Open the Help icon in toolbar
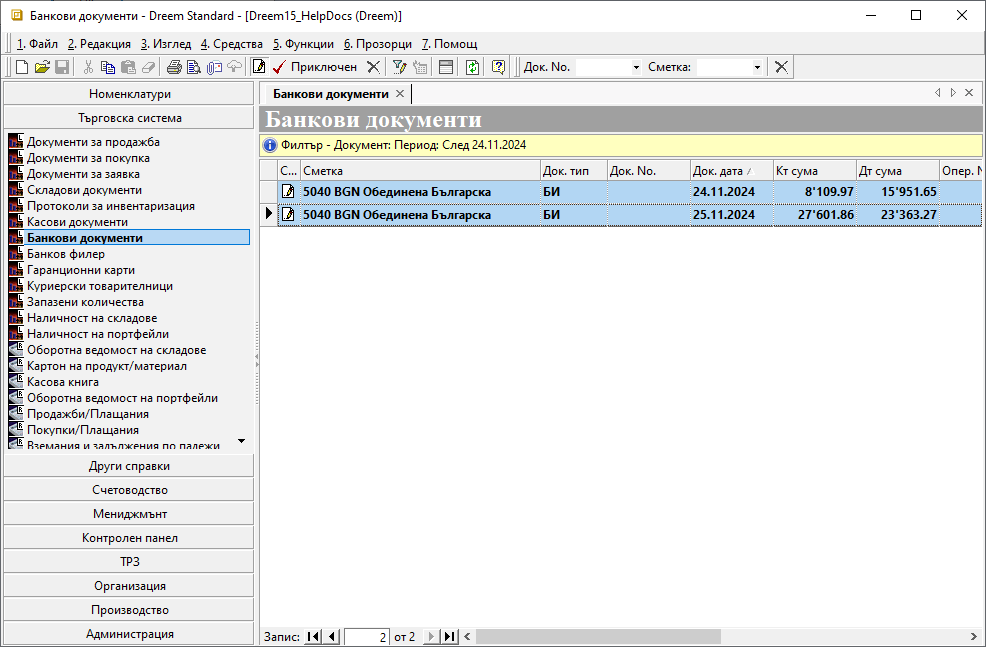 (498, 67)
